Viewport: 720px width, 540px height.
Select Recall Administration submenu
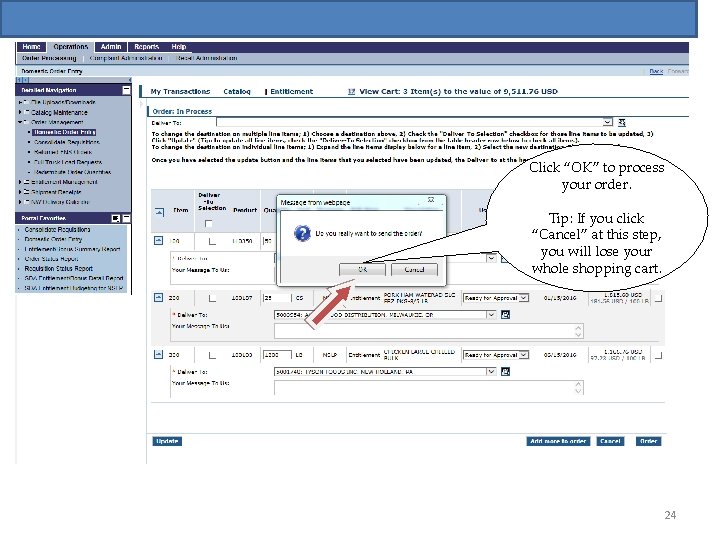tap(207, 58)
